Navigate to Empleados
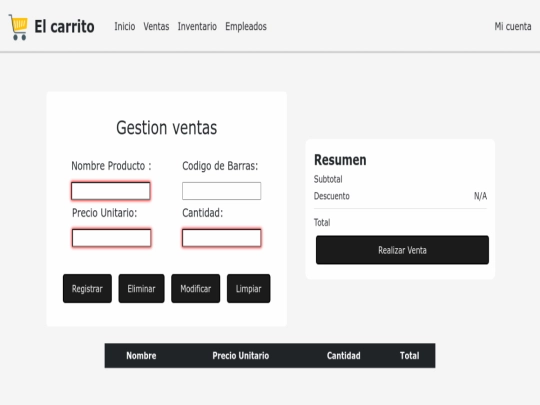This screenshot has width=540, height=405. click(x=246, y=27)
